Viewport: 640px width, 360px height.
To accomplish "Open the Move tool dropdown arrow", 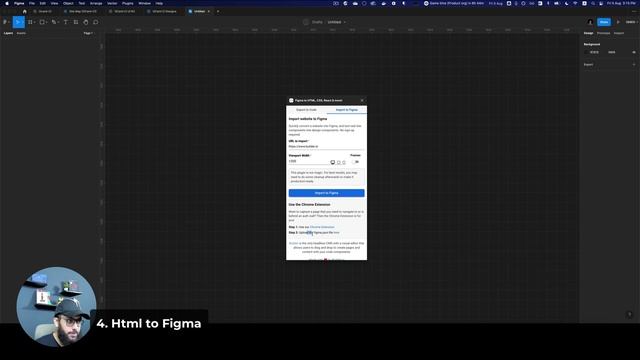I will point(22,22).
